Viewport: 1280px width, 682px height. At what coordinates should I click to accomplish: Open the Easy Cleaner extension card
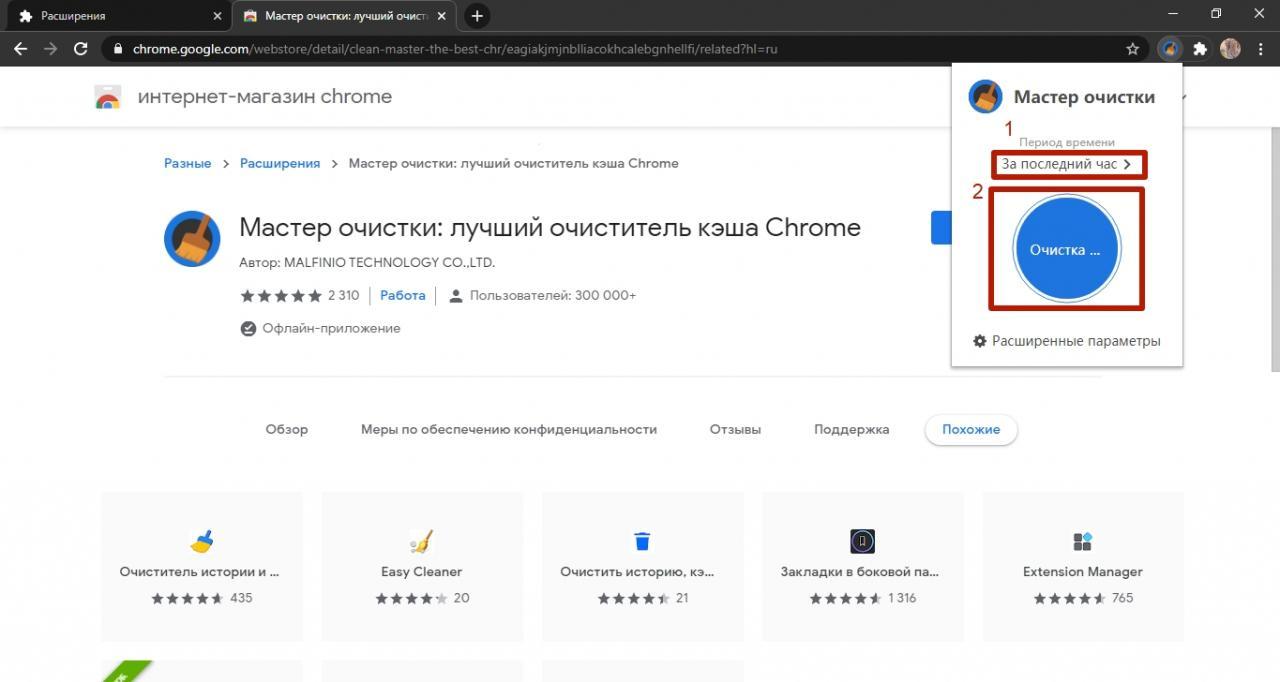pyautogui.click(x=421, y=565)
